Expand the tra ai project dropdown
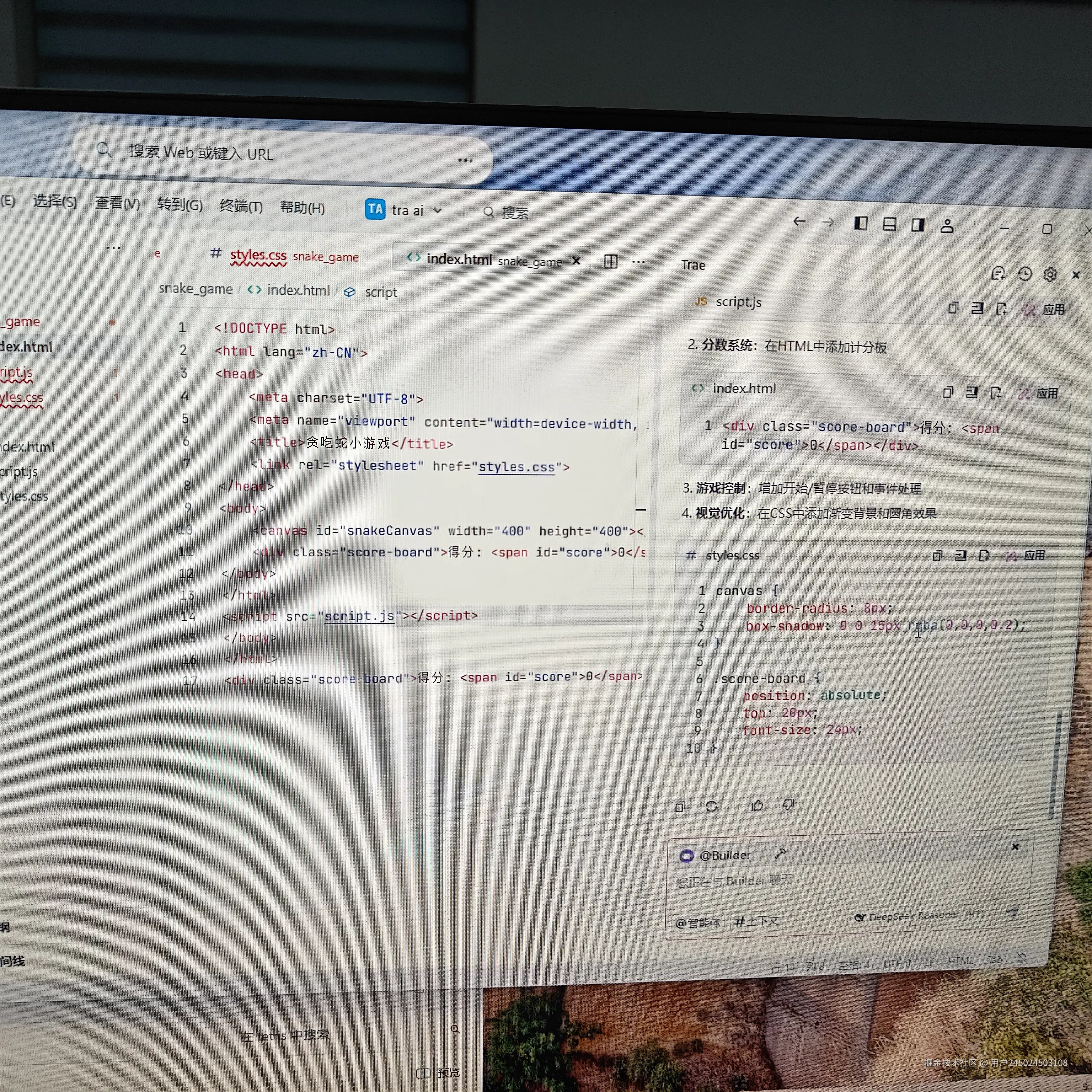Viewport: 1092px width, 1092px height. tap(438, 211)
